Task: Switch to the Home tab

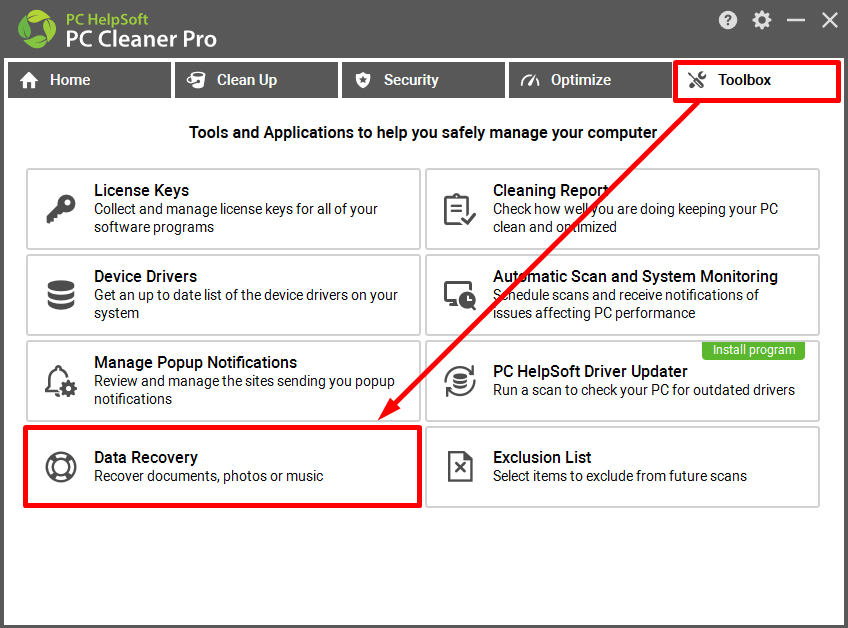Action: [x=89, y=80]
